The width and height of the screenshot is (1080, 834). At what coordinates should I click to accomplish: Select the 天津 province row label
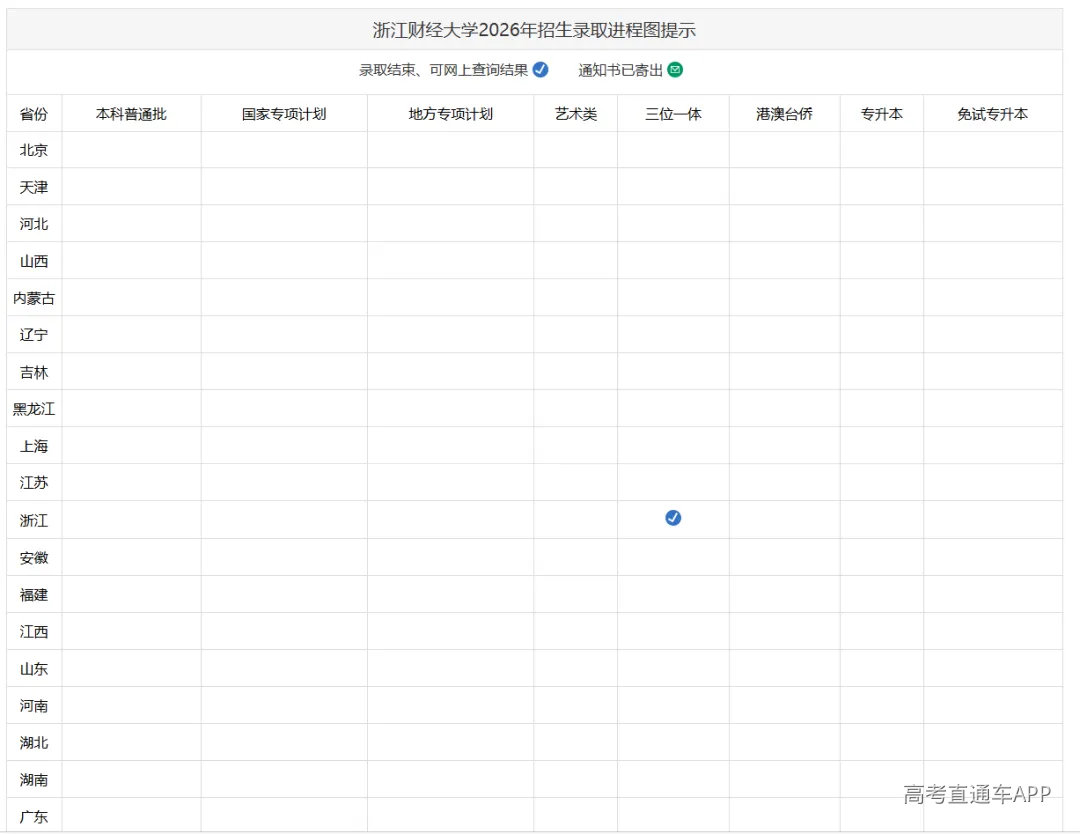[x=34, y=187]
